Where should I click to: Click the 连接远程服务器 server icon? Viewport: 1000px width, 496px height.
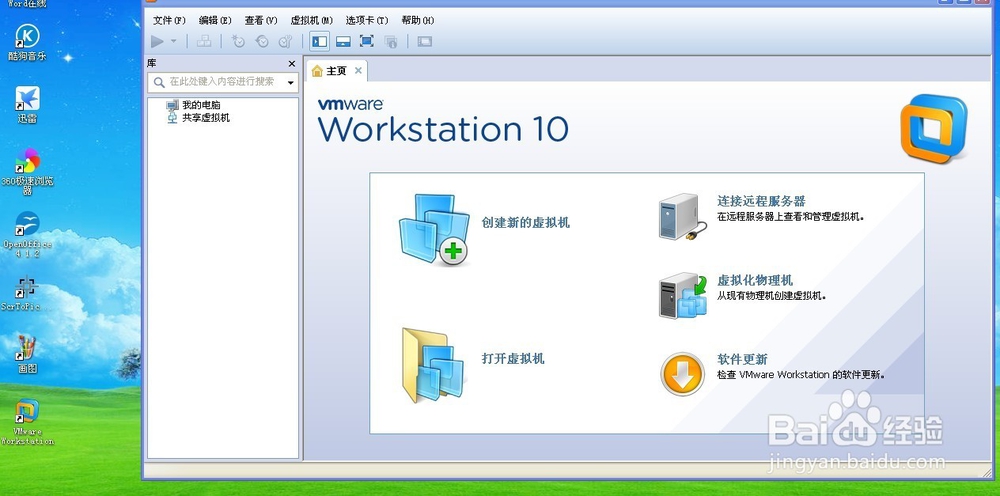click(682, 217)
